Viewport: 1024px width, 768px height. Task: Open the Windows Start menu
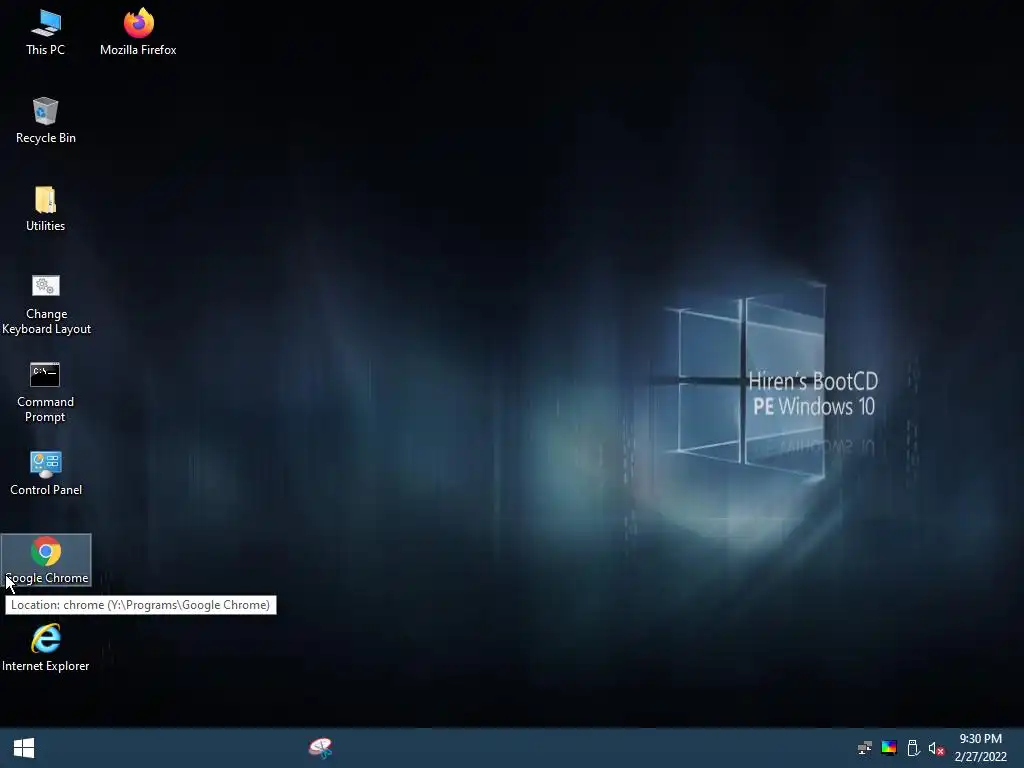(24, 748)
